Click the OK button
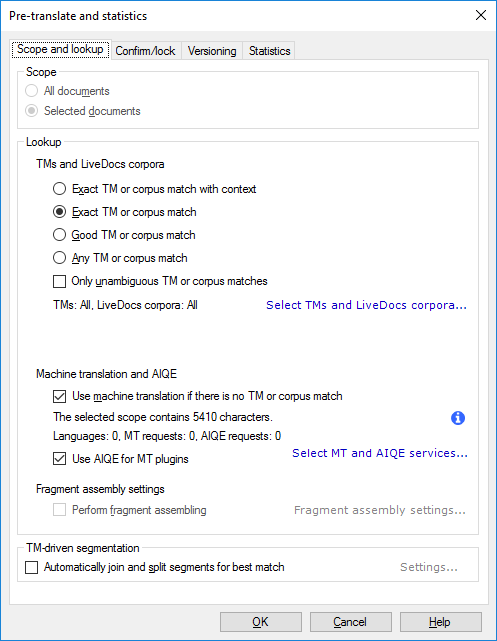 (261, 622)
